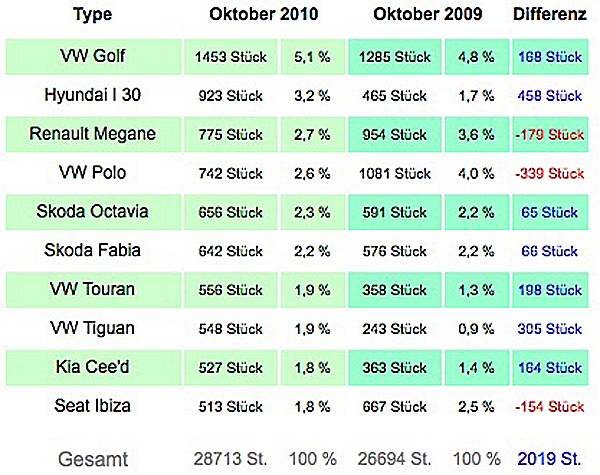
Task: Click the blue 458 Stück difference value
Action: (549, 96)
